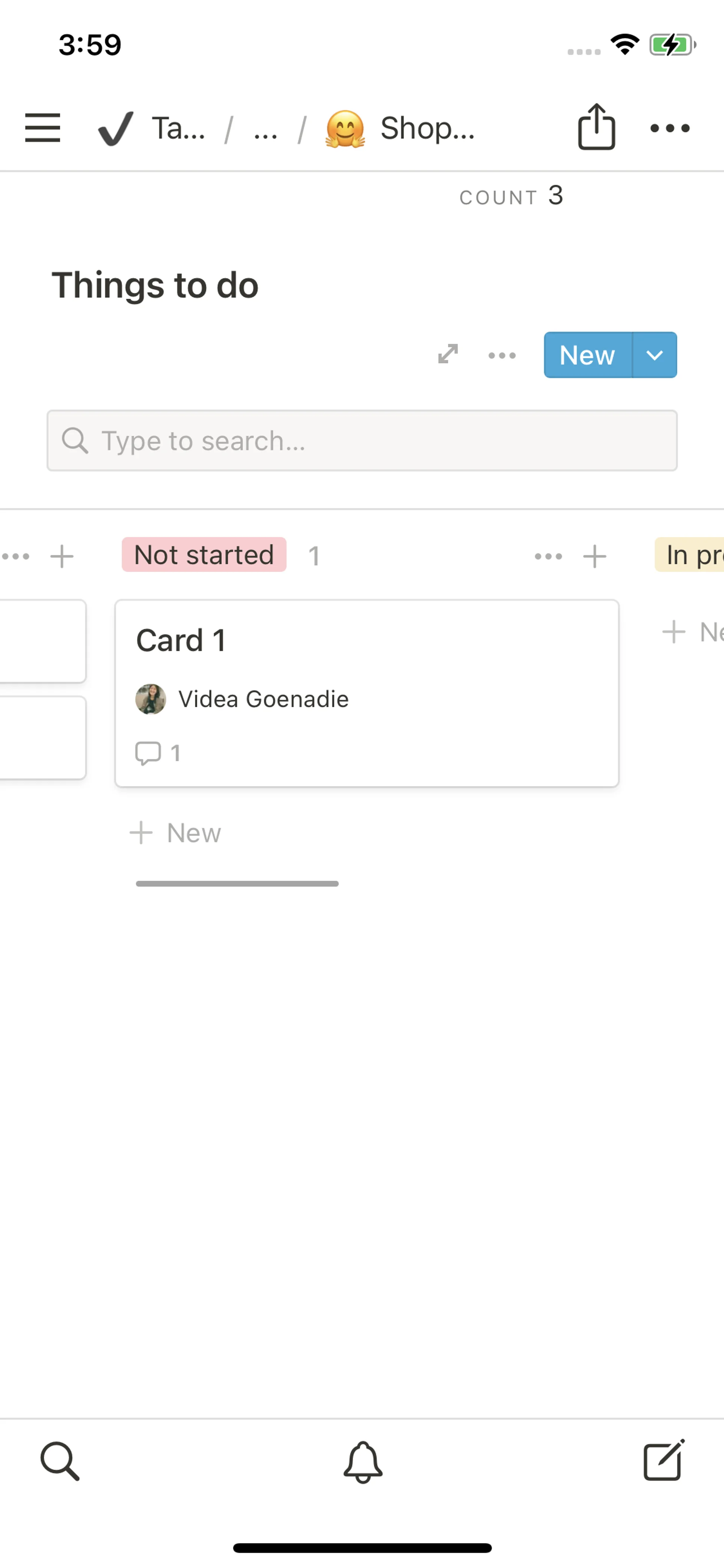724x1568 pixels.
Task: Tap the bottom search icon
Action: click(x=60, y=1461)
